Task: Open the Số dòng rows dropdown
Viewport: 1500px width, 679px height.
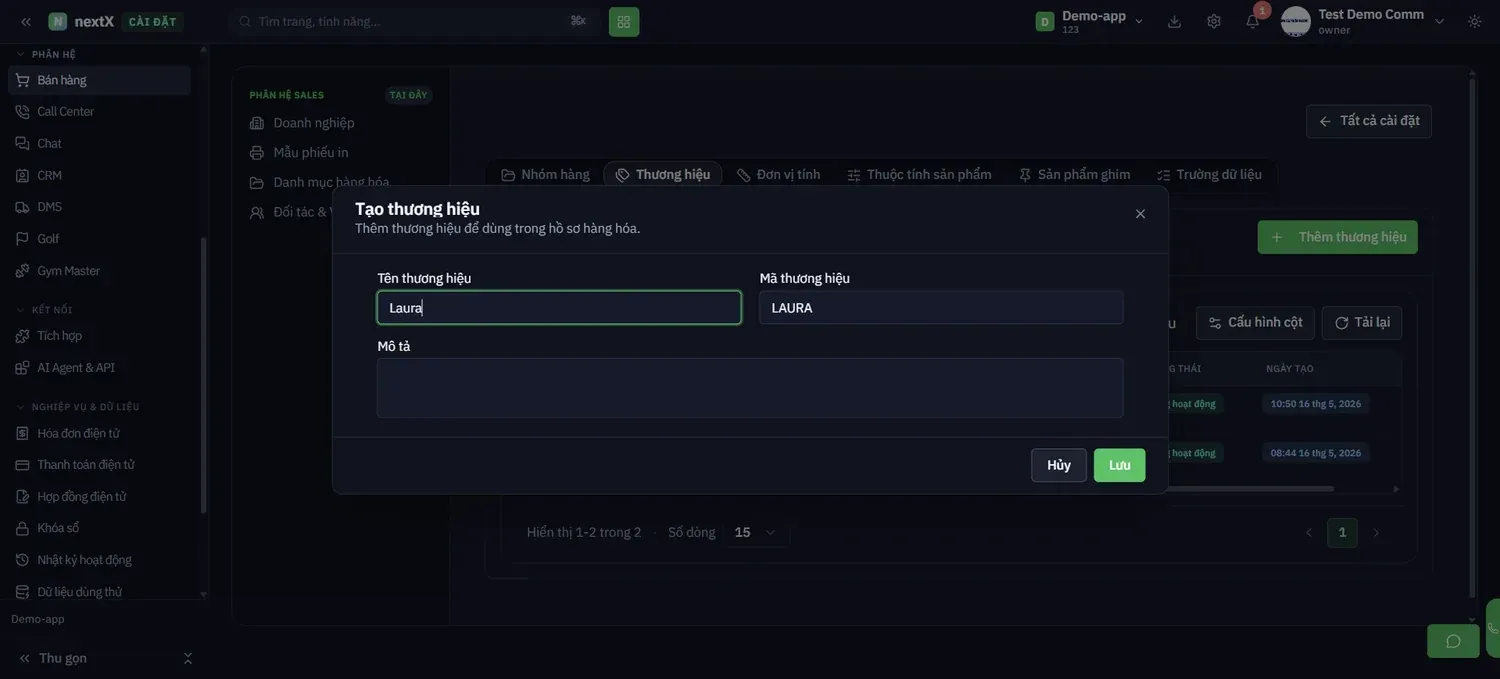Action: coord(756,532)
